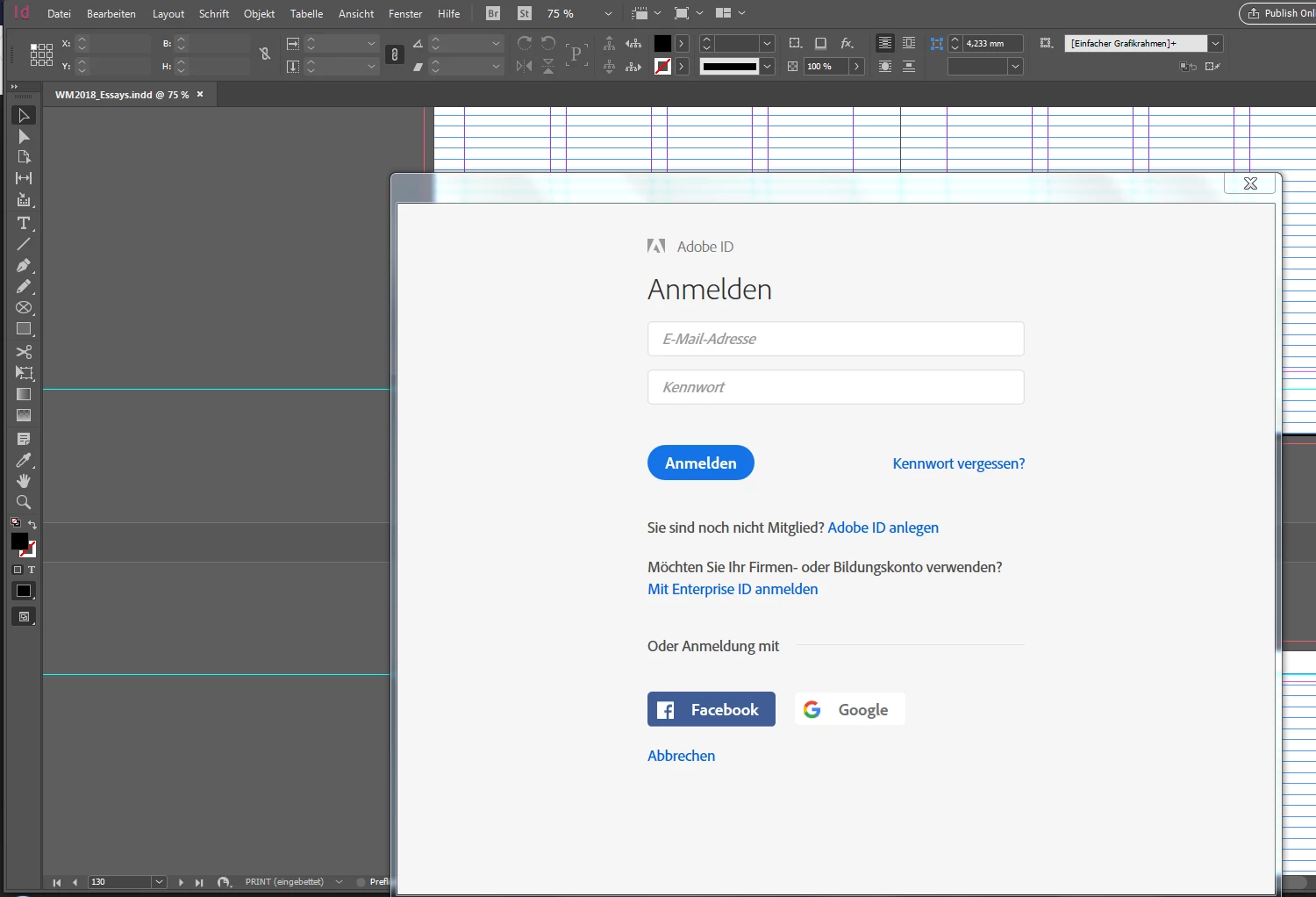Open the fx effects menu
The height and width of the screenshot is (897, 1316).
click(x=847, y=43)
